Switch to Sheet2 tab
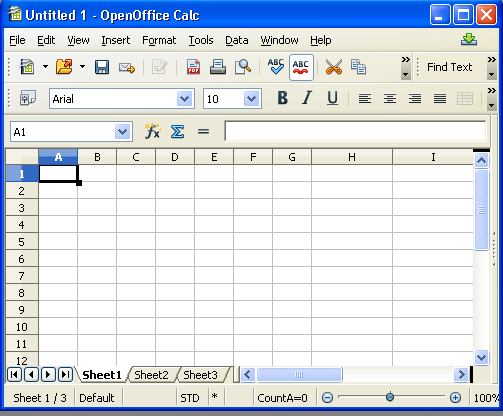 (x=151, y=375)
